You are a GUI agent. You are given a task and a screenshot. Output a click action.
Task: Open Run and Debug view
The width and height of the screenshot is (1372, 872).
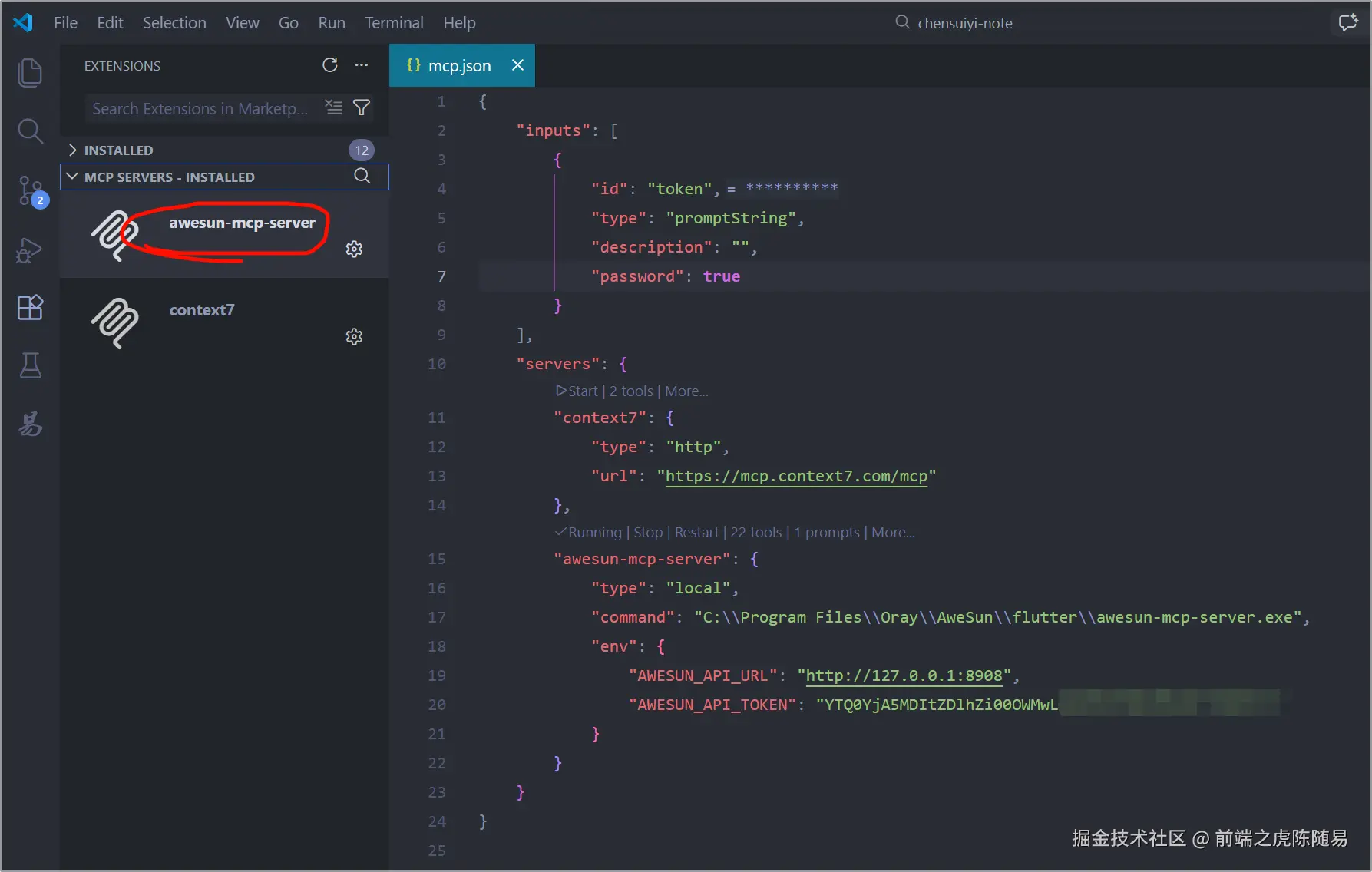pos(30,250)
